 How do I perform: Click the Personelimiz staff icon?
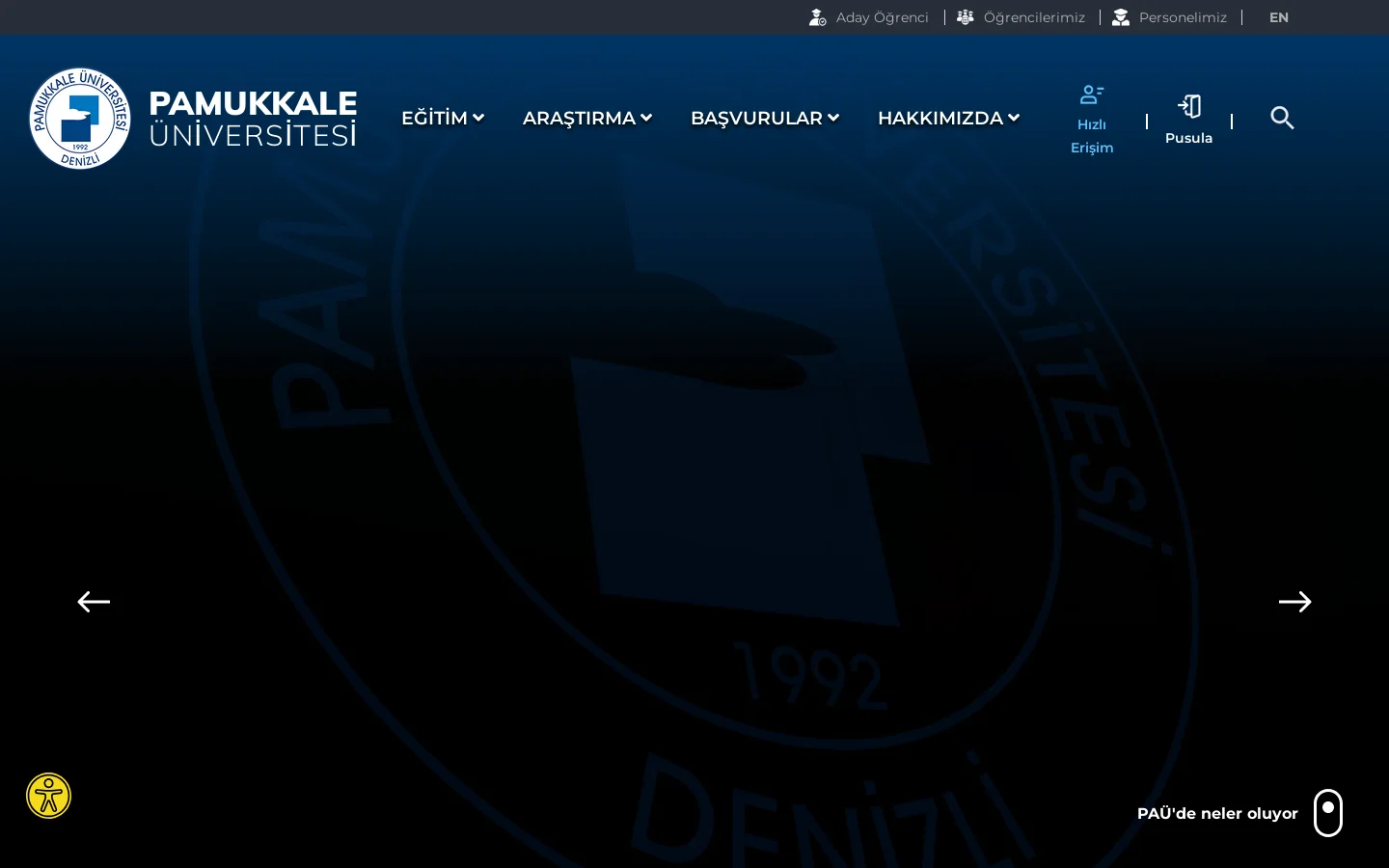(x=1121, y=17)
